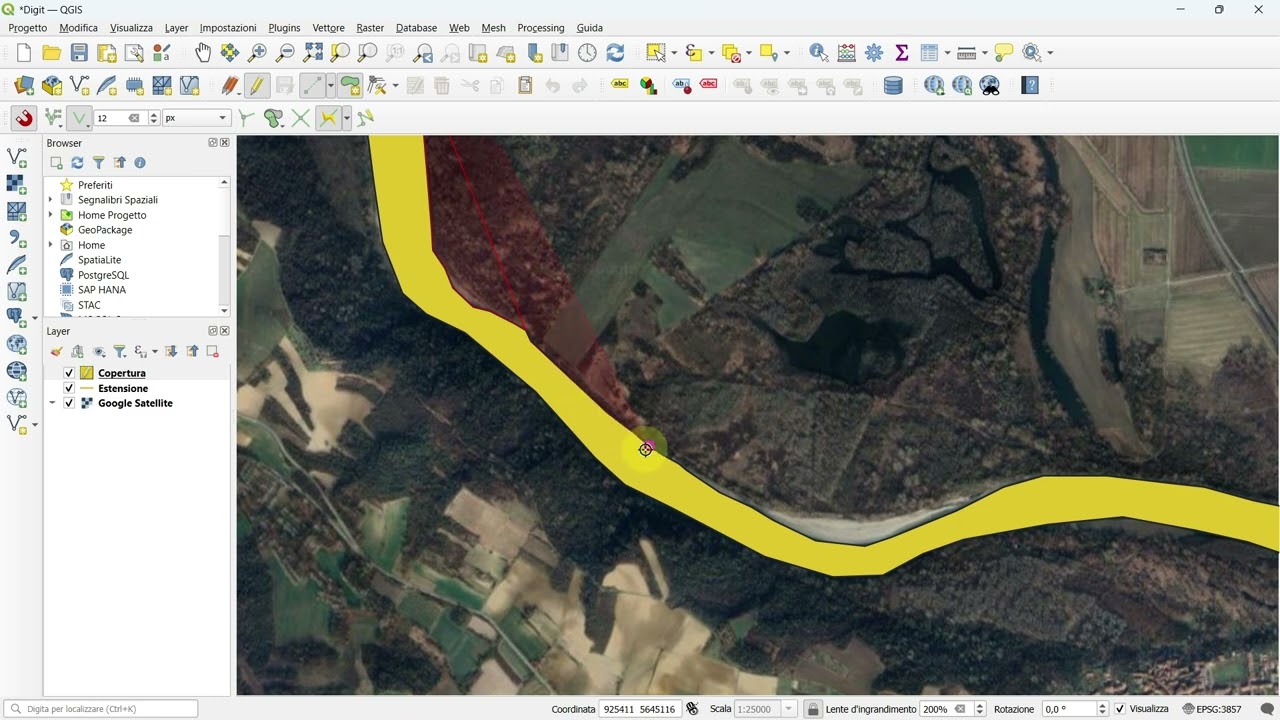Select the Identify Features tool
The height and width of the screenshot is (720, 1280).
click(x=819, y=53)
